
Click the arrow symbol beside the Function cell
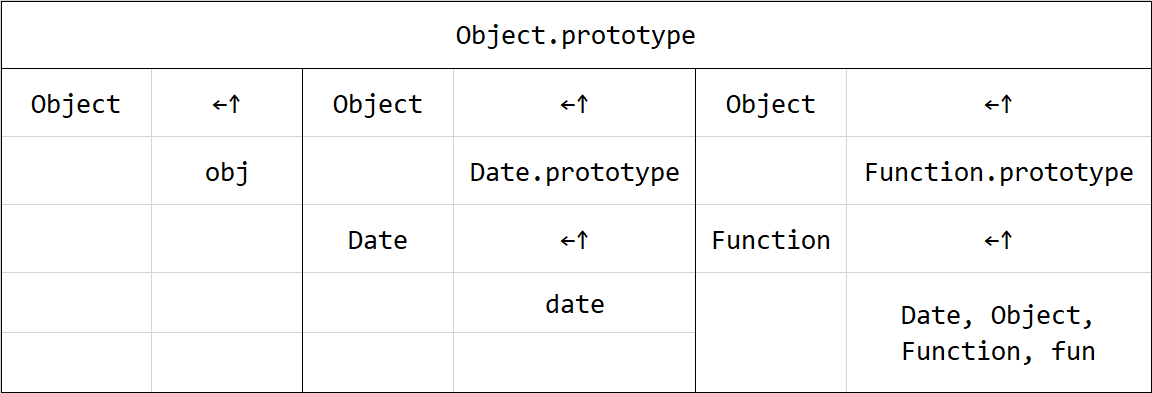(998, 239)
